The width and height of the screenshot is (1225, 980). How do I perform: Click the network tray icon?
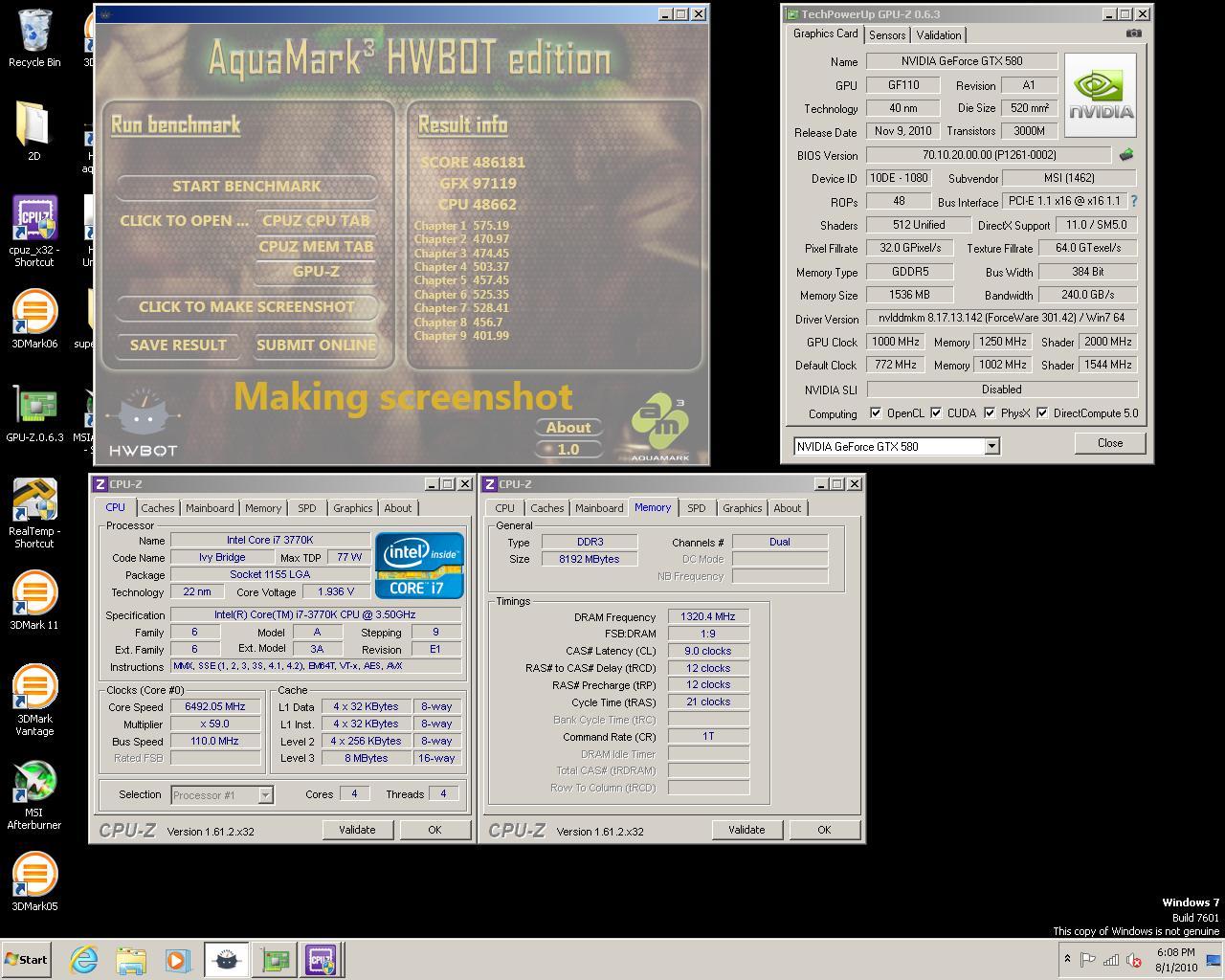[1111, 959]
